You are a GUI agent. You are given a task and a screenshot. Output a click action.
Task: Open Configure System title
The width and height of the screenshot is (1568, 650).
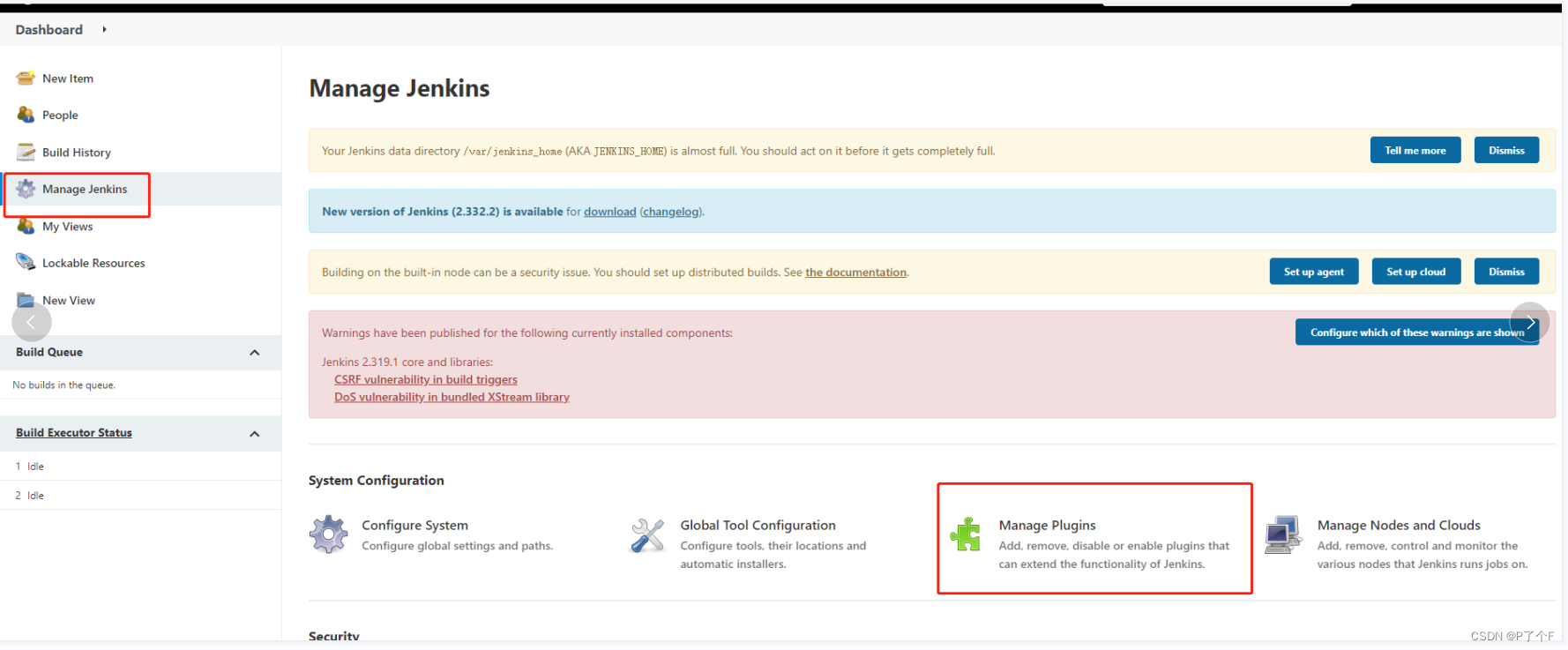414,526
